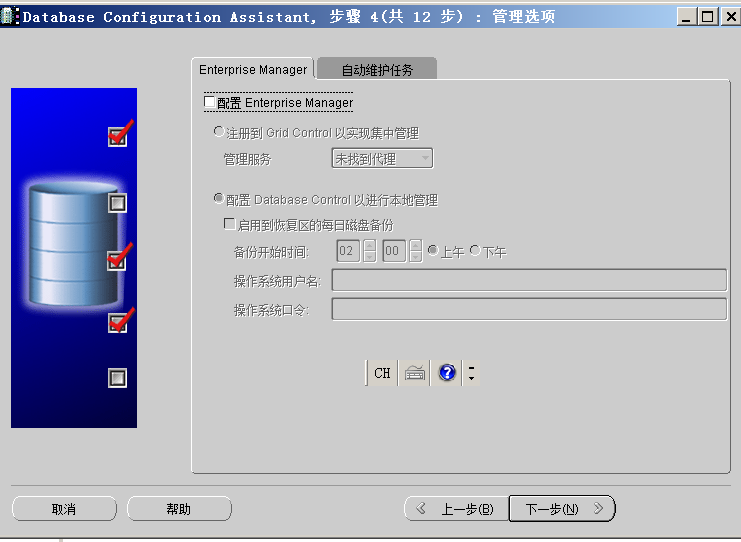This screenshot has width=741, height=542.
Task: Click the second unchecked box in side panel
Action: point(118,203)
